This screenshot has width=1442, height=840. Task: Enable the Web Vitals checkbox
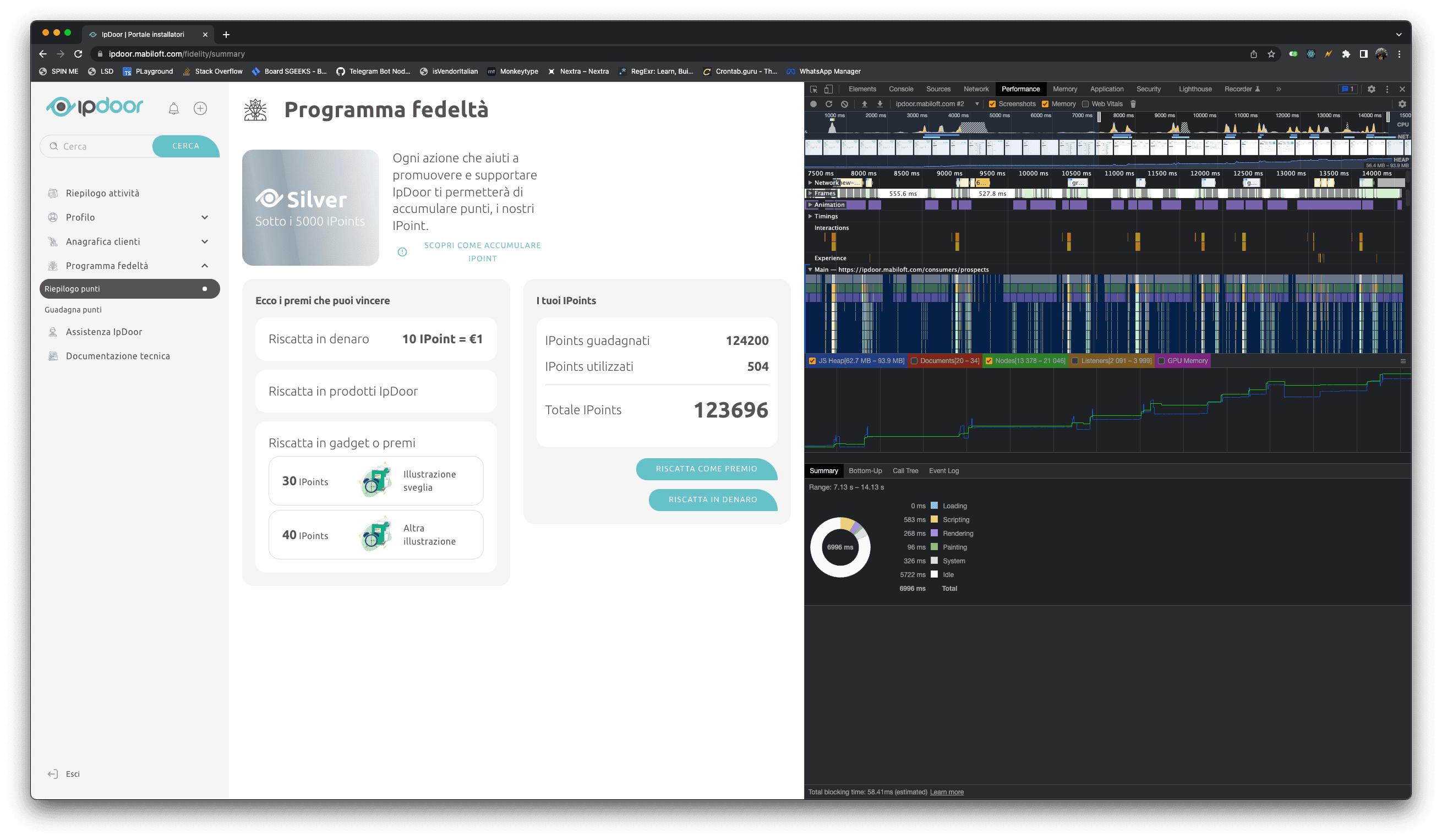coord(1085,104)
